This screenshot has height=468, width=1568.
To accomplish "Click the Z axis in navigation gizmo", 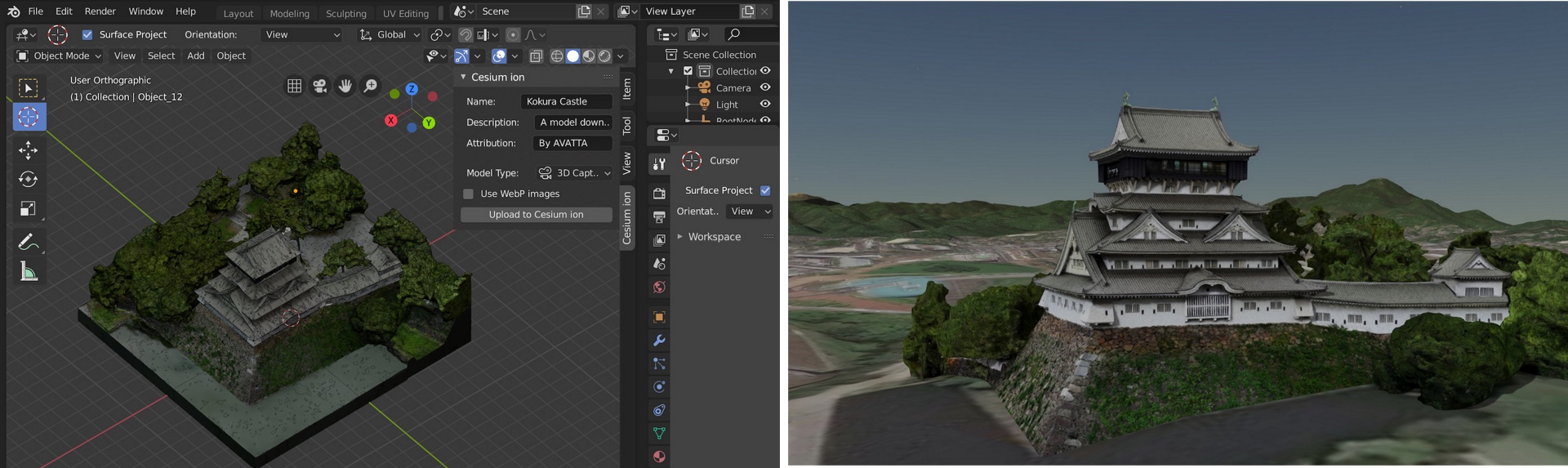I will point(412,89).
